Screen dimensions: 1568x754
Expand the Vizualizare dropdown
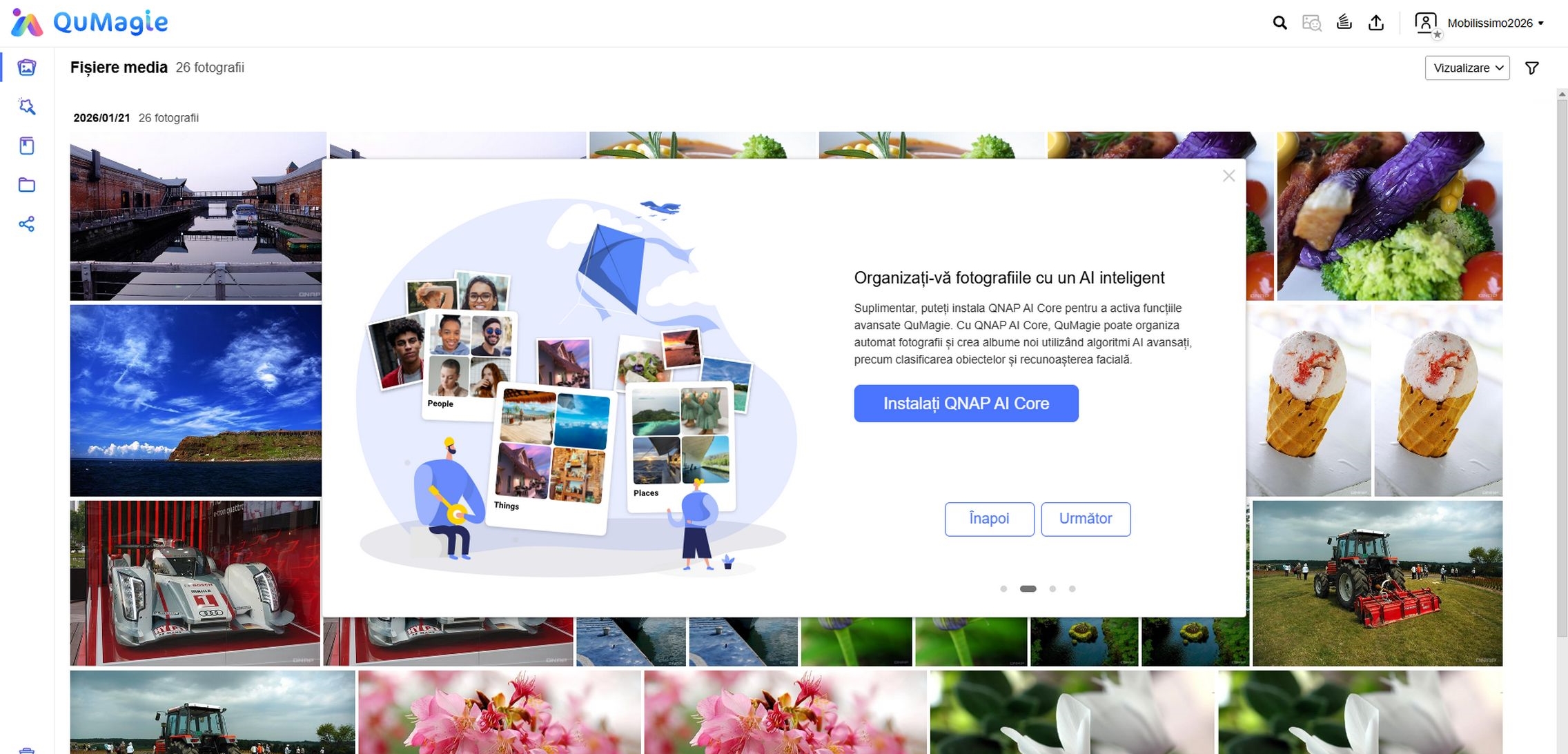click(1467, 68)
